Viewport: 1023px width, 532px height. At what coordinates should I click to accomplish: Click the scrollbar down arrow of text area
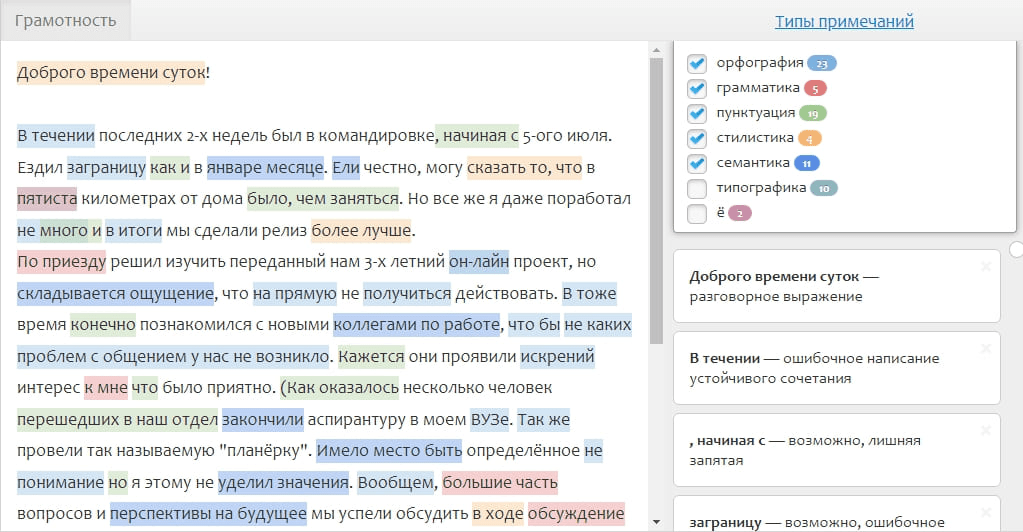656,522
